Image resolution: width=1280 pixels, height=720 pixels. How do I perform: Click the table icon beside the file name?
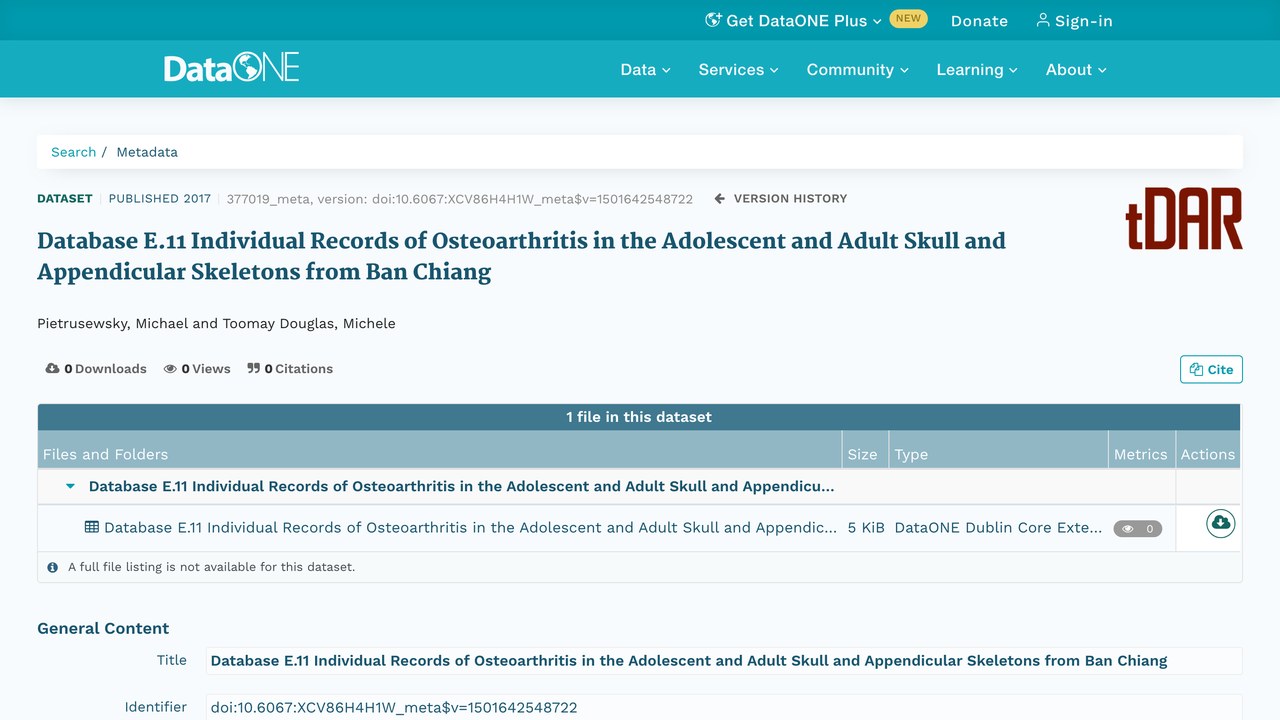[92, 527]
